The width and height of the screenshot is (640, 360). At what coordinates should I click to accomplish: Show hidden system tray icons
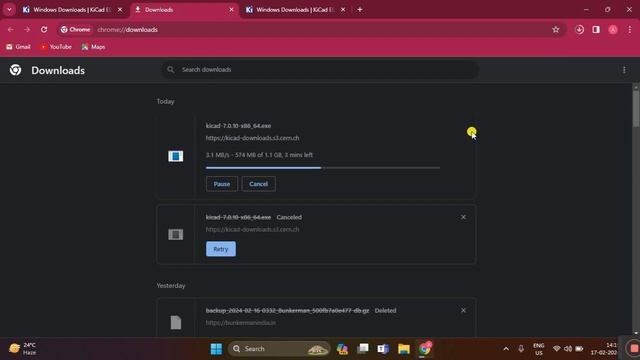point(506,349)
